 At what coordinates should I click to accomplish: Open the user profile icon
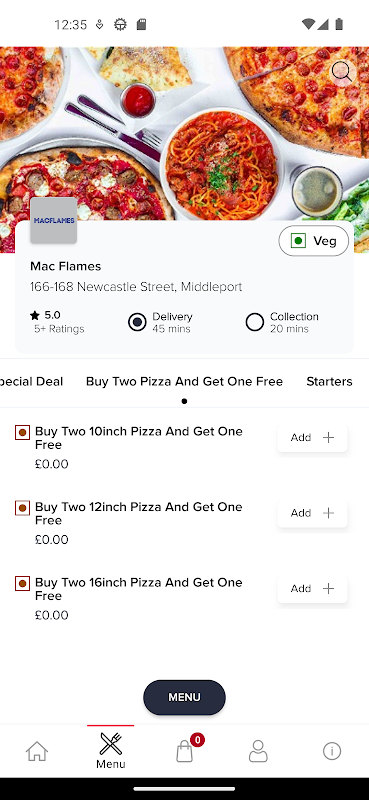coord(258,751)
